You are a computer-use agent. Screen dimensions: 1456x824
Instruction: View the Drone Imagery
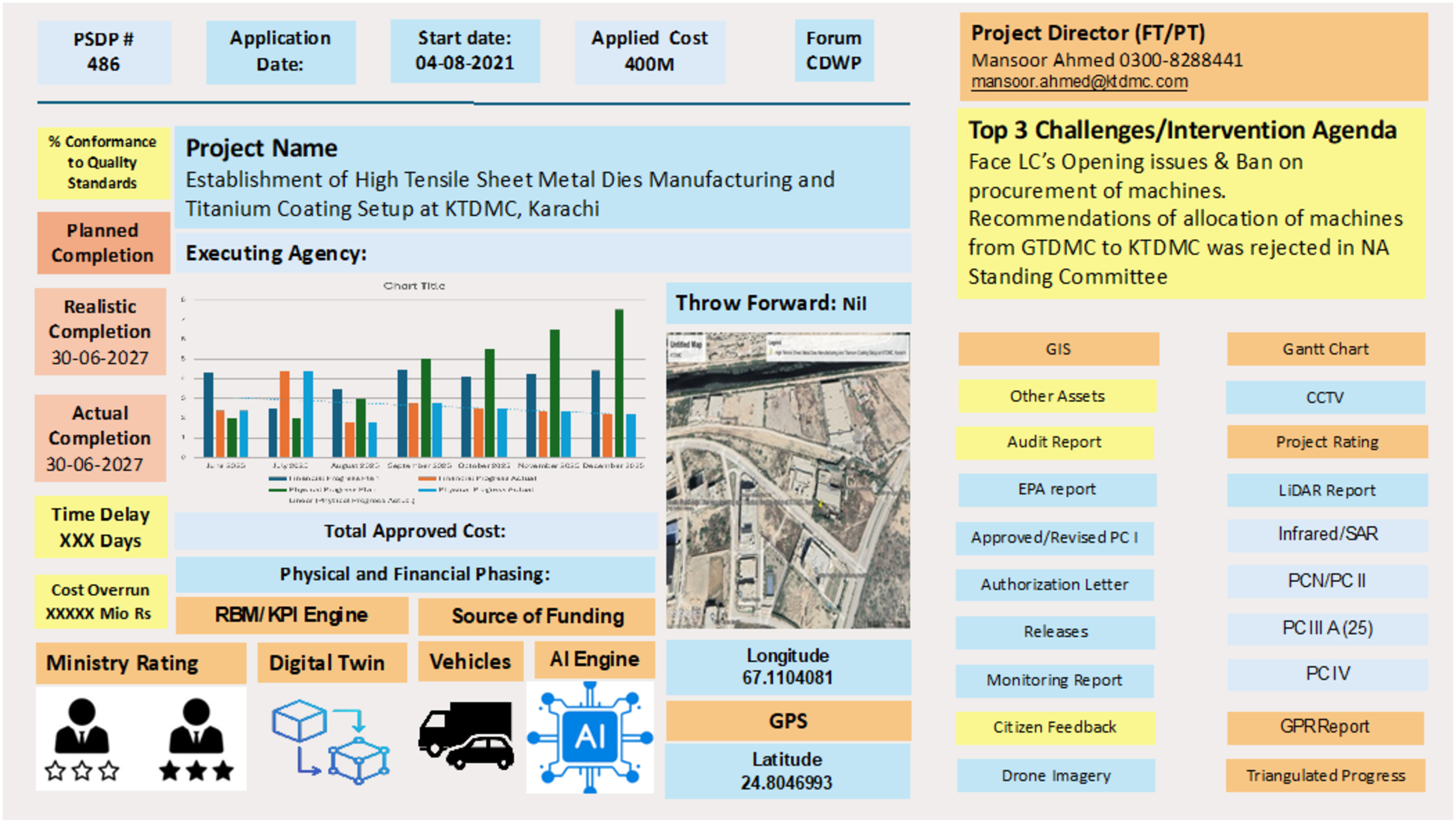(1056, 775)
